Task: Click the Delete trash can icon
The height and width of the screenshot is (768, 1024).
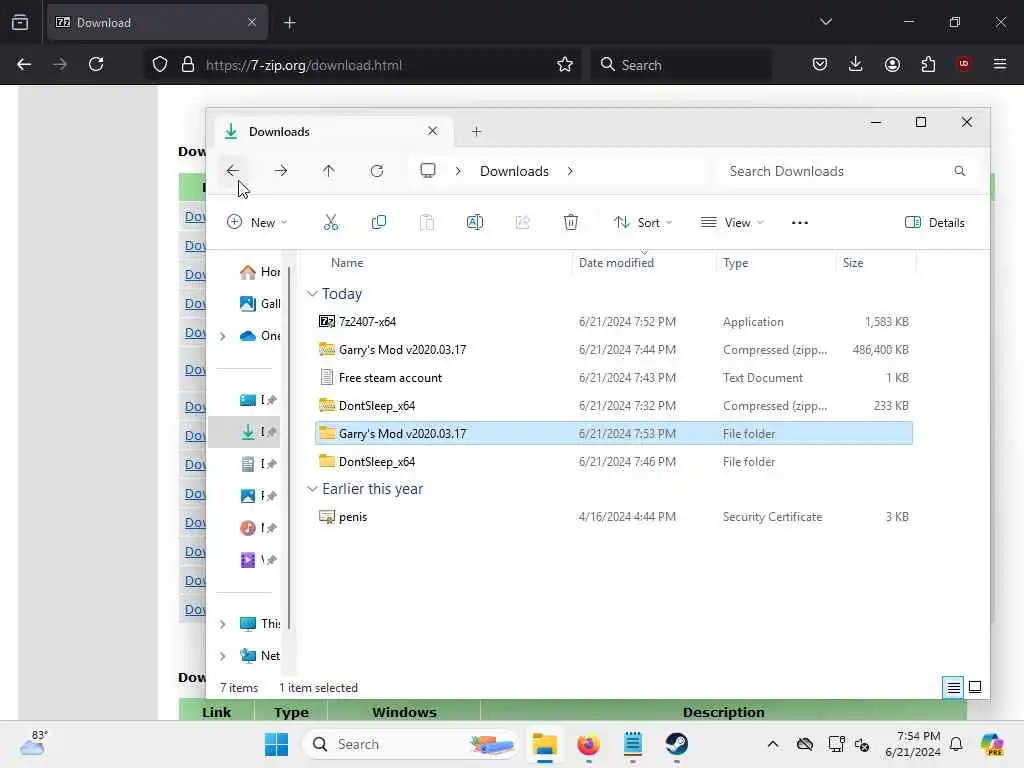Action: point(571,223)
